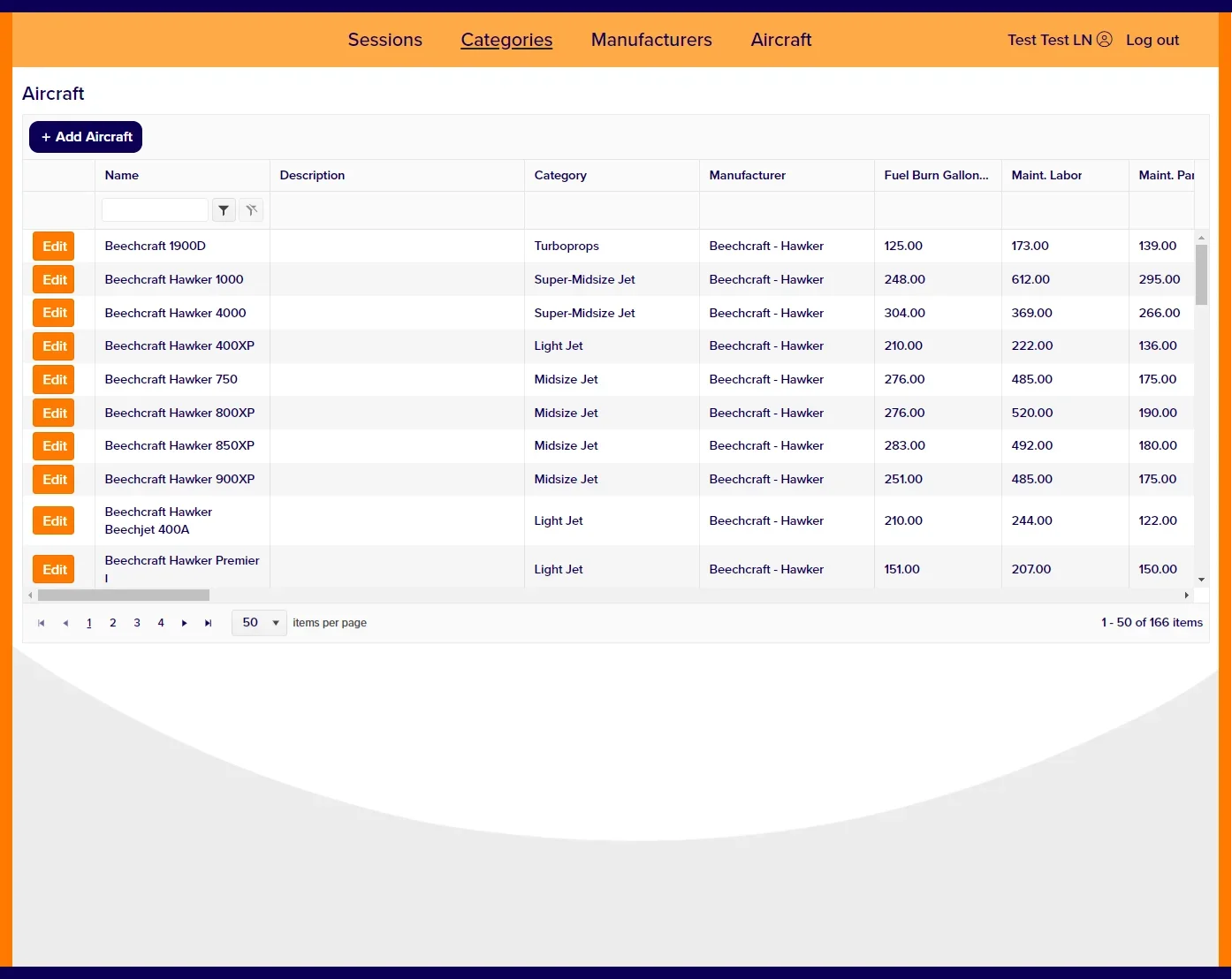This screenshot has width=1232, height=979.
Task: Go to next page arrow icon
Action: pyautogui.click(x=185, y=623)
